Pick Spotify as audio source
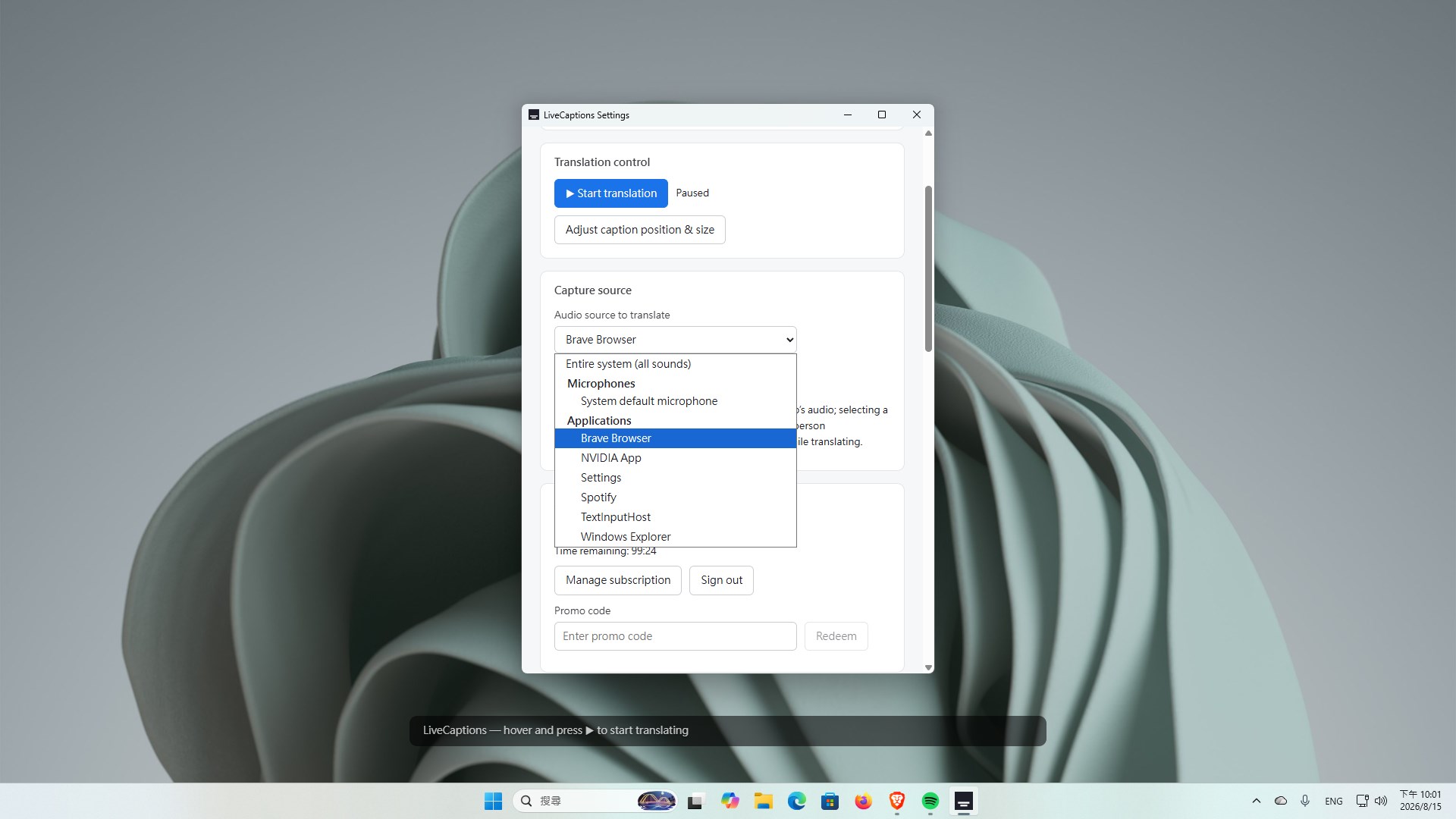The width and height of the screenshot is (1456, 819). (x=676, y=497)
